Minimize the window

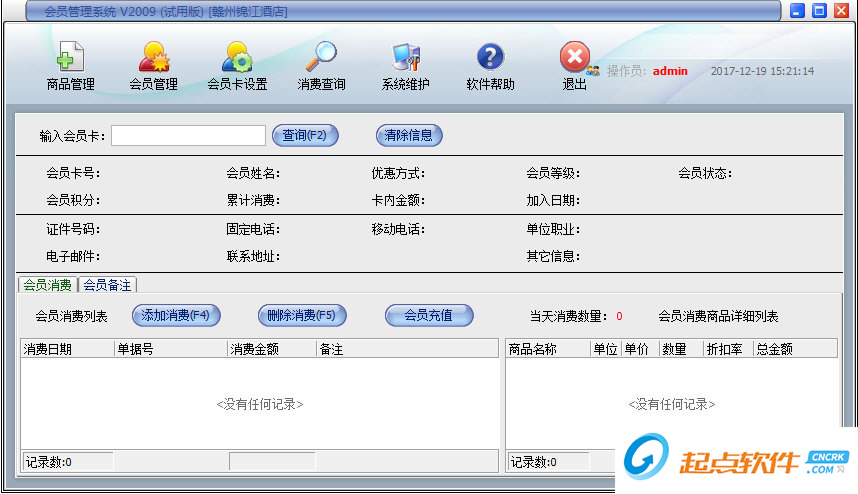coord(798,10)
